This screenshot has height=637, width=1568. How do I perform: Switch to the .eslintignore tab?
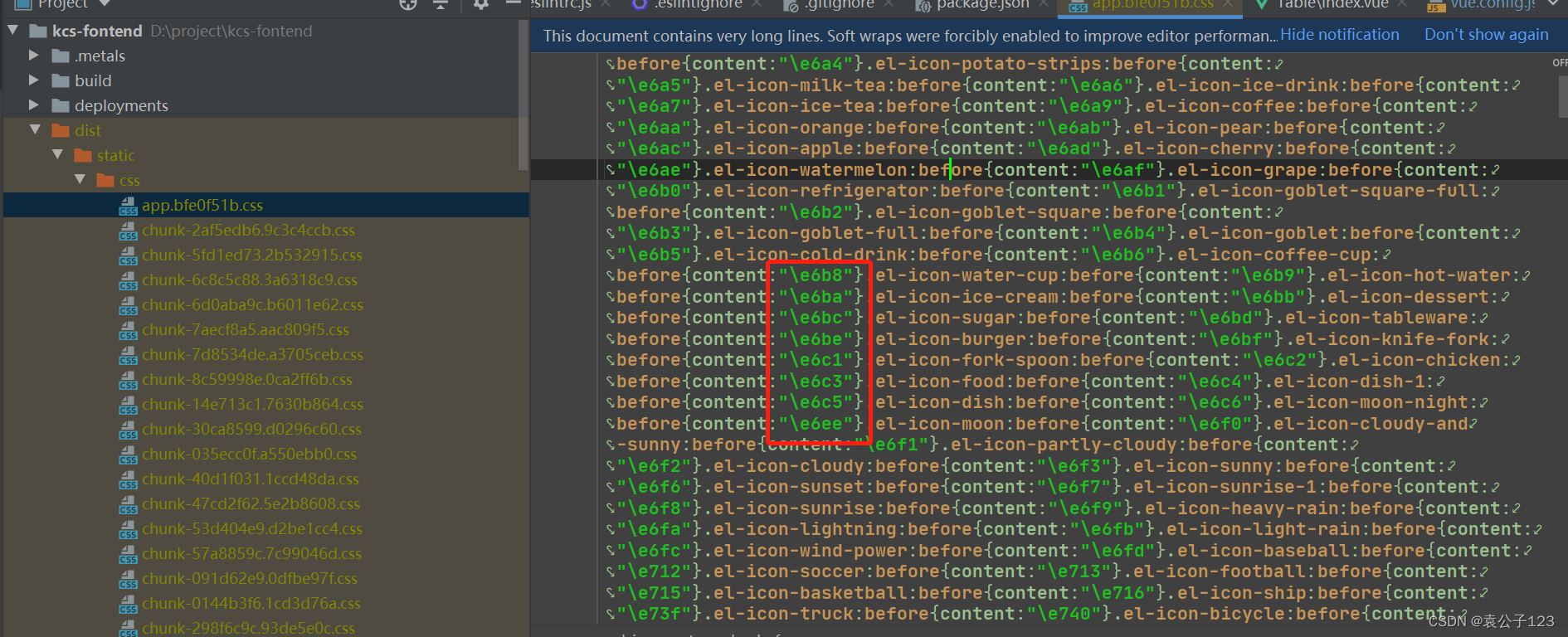(697, 4)
